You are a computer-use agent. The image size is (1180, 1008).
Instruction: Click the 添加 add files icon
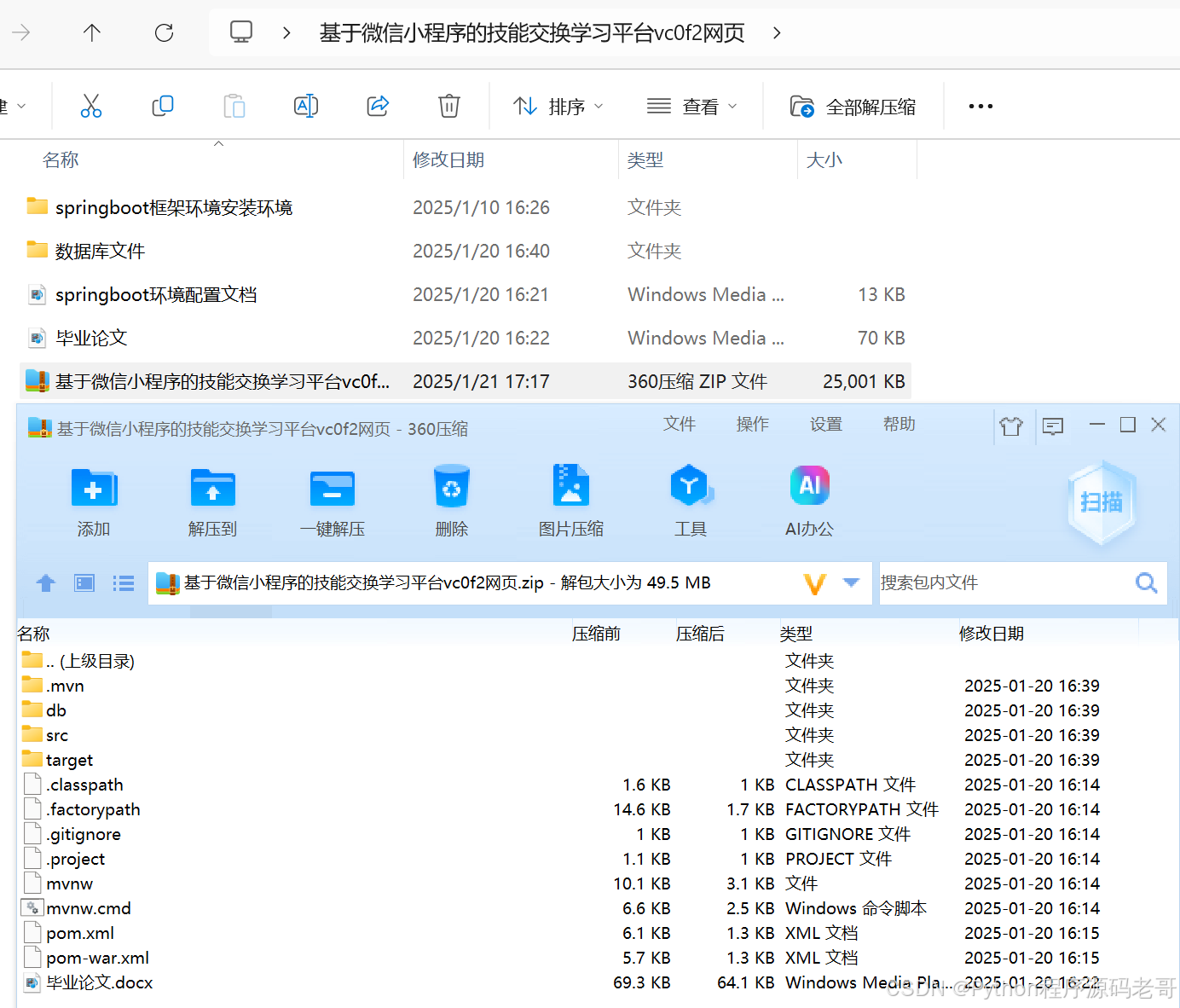coord(94,501)
